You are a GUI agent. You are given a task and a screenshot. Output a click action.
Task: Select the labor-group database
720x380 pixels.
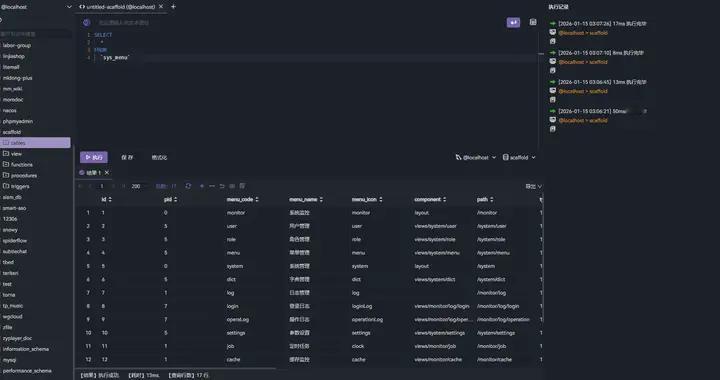point(17,45)
